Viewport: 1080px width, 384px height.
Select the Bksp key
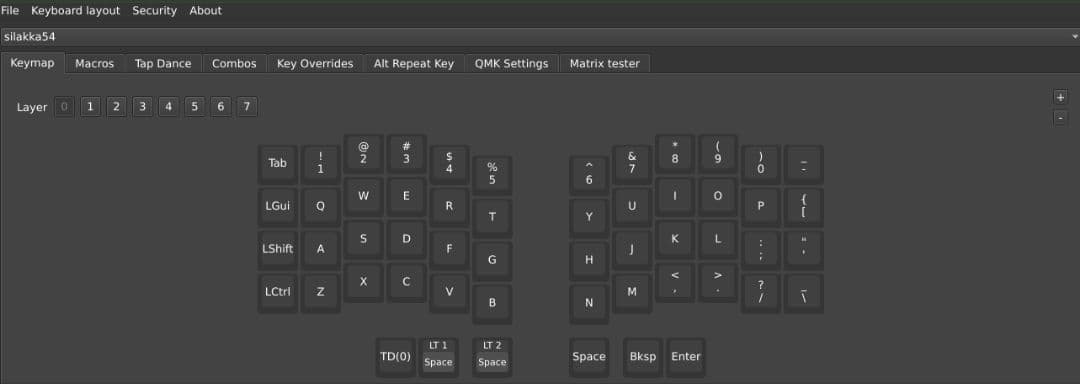[x=643, y=356]
